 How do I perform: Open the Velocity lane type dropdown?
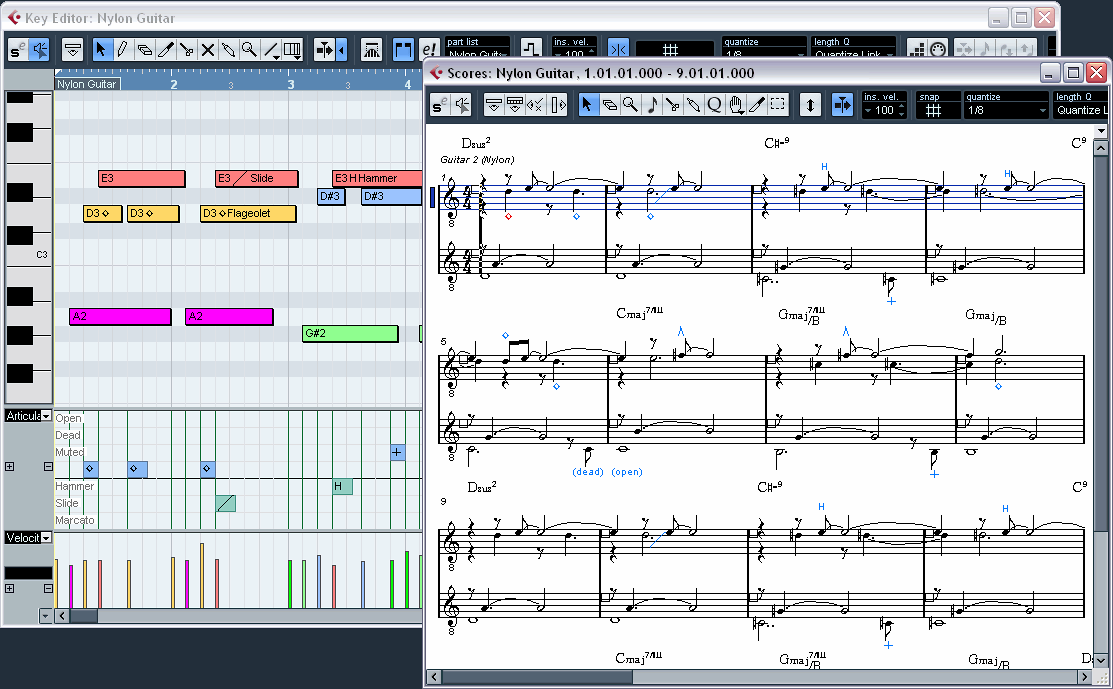pos(46,538)
